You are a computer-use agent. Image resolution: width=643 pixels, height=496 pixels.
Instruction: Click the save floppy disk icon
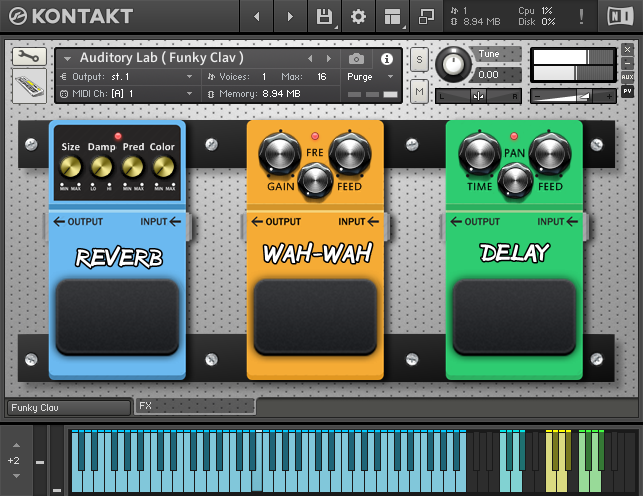coord(324,16)
